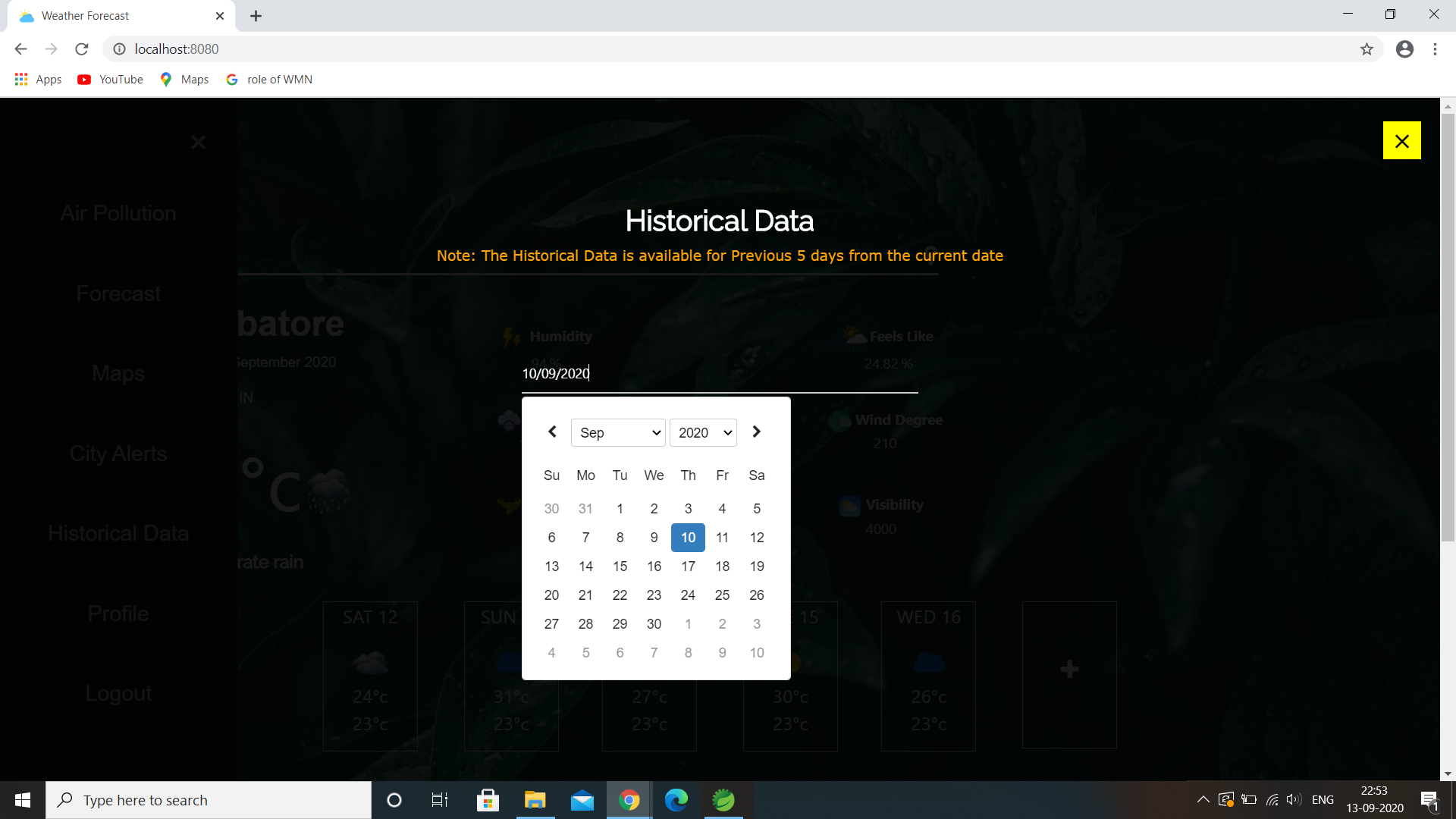Viewport: 1456px width, 819px height.
Task: Select Air Pollution in the sidebar menu
Action: [x=118, y=213]
